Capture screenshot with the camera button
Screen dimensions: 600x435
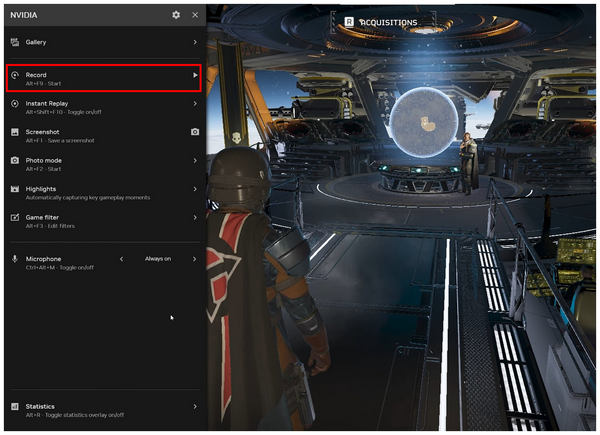coord(195,132)
